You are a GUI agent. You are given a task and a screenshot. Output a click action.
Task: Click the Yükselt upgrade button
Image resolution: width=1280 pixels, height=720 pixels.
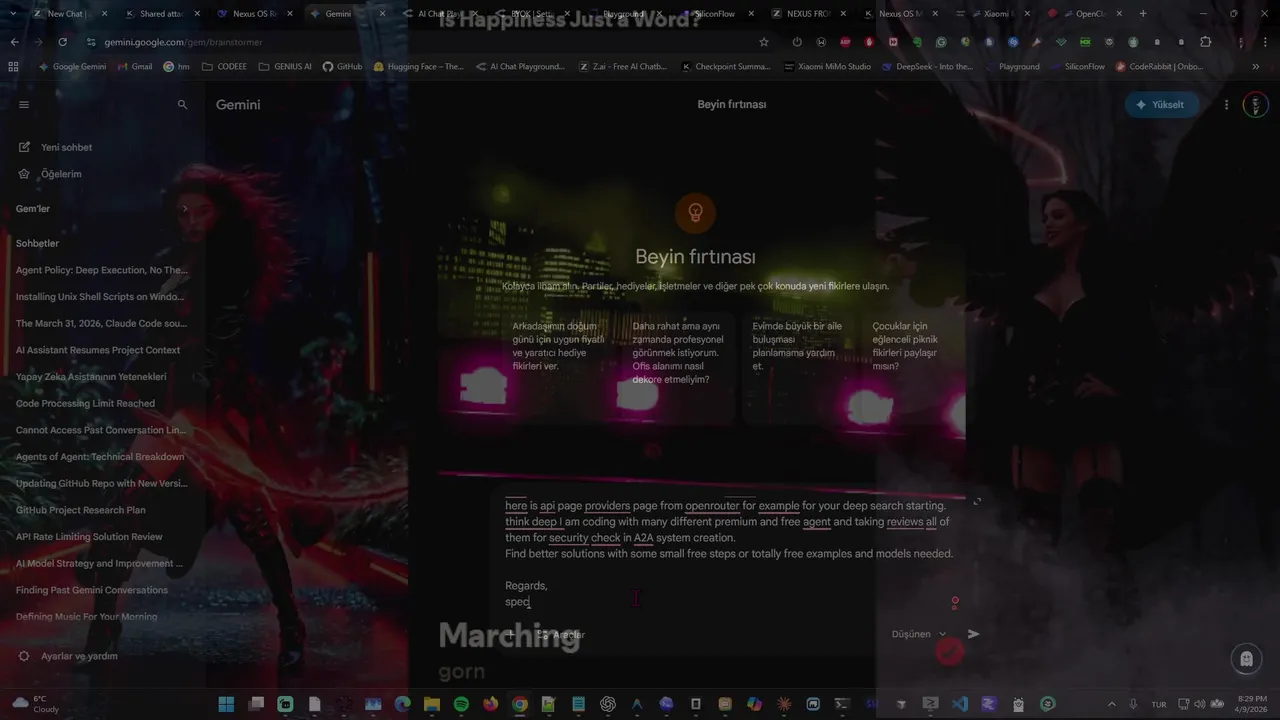(1161, 104)
